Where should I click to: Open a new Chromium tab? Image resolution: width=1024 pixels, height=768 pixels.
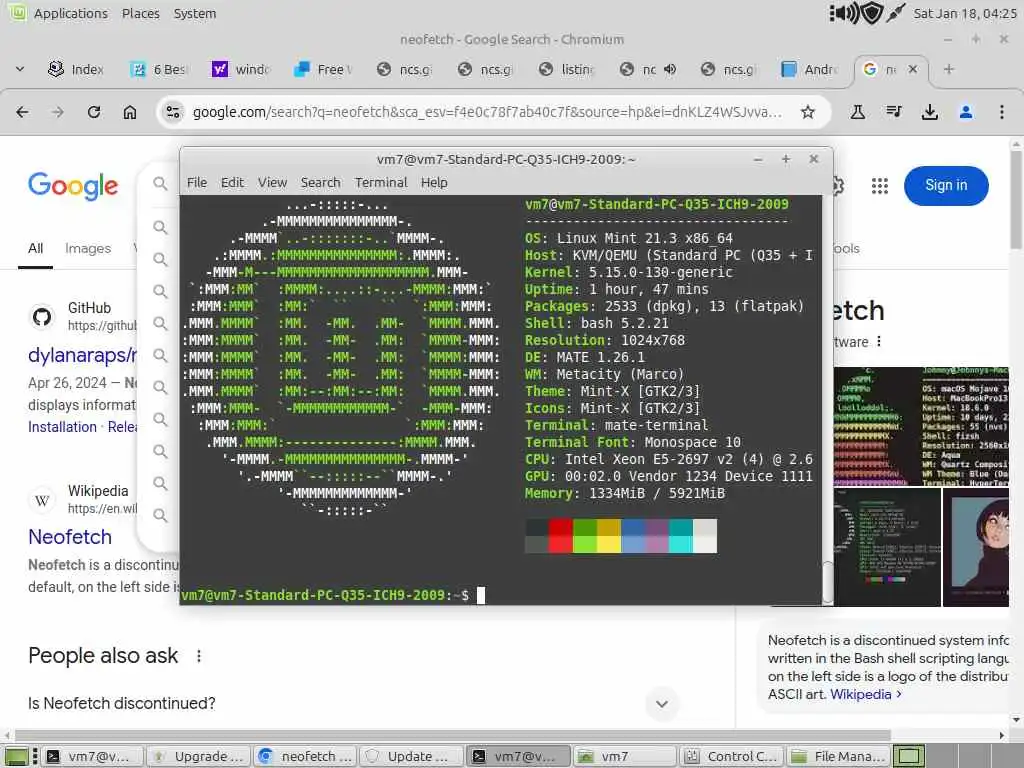pyautogui.click(x=949, y=69)
